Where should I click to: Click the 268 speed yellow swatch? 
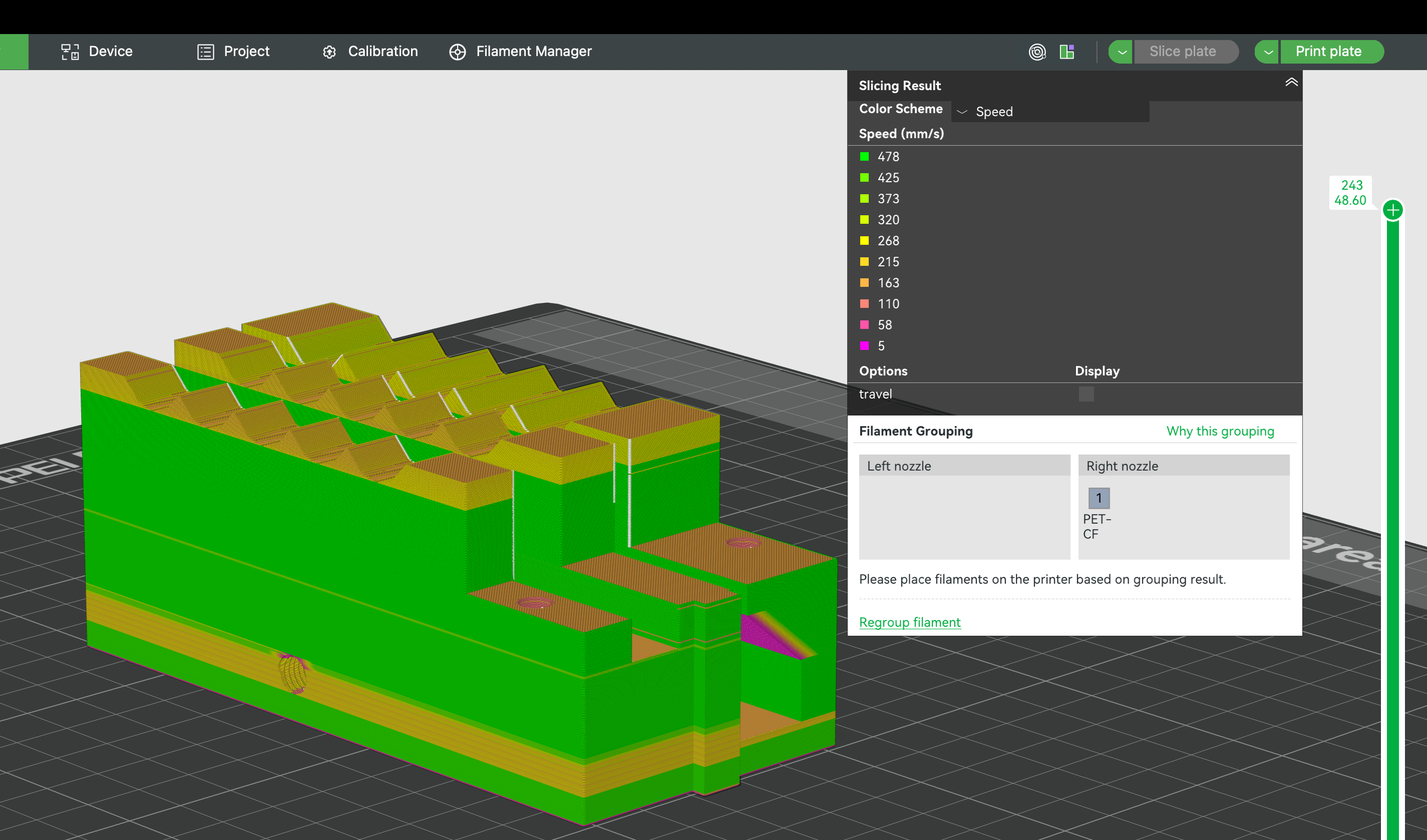(x=864, y=241)
